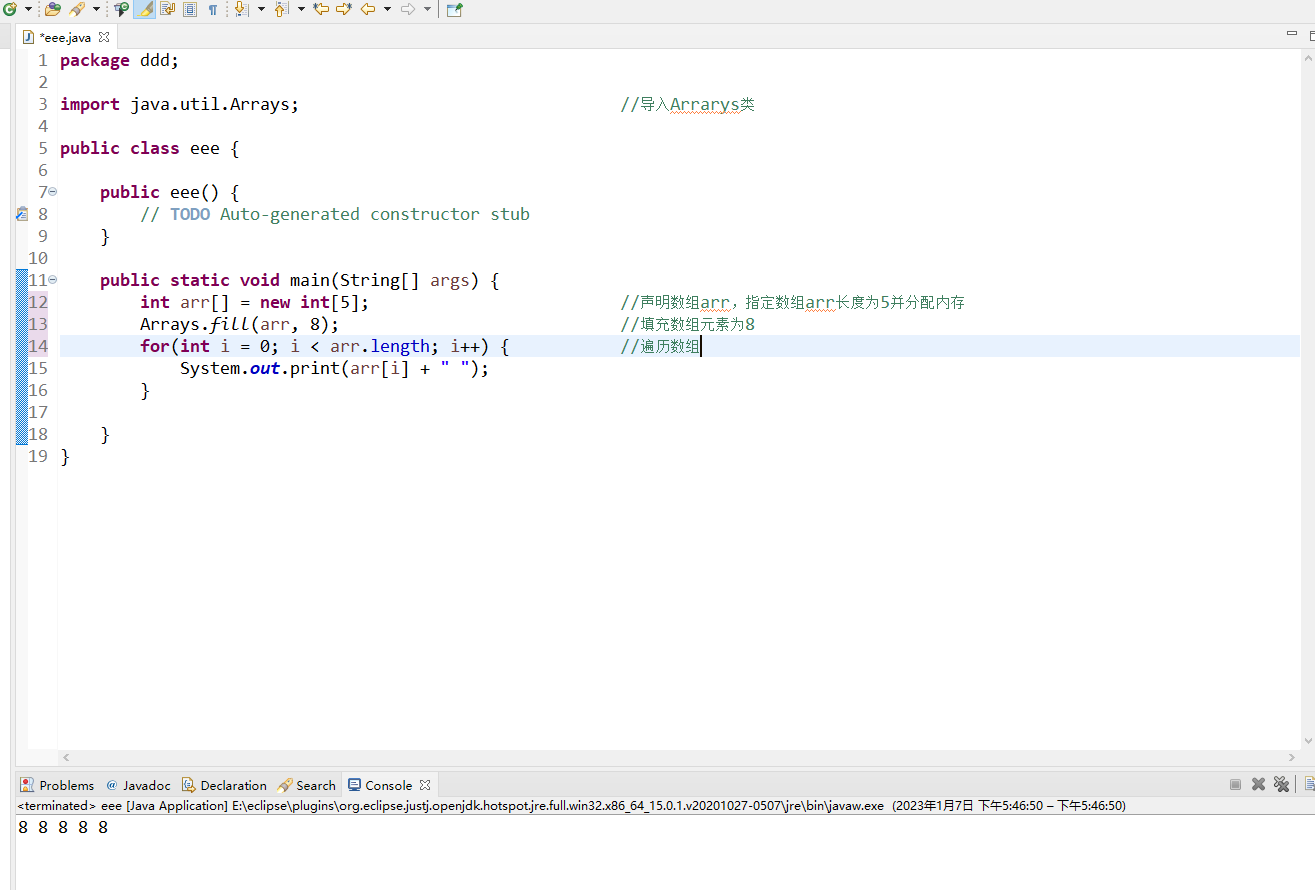Click the Remove Launch X in Console toolbar
This screenshot has height=890, width=1315.
tap(1258, 784)
